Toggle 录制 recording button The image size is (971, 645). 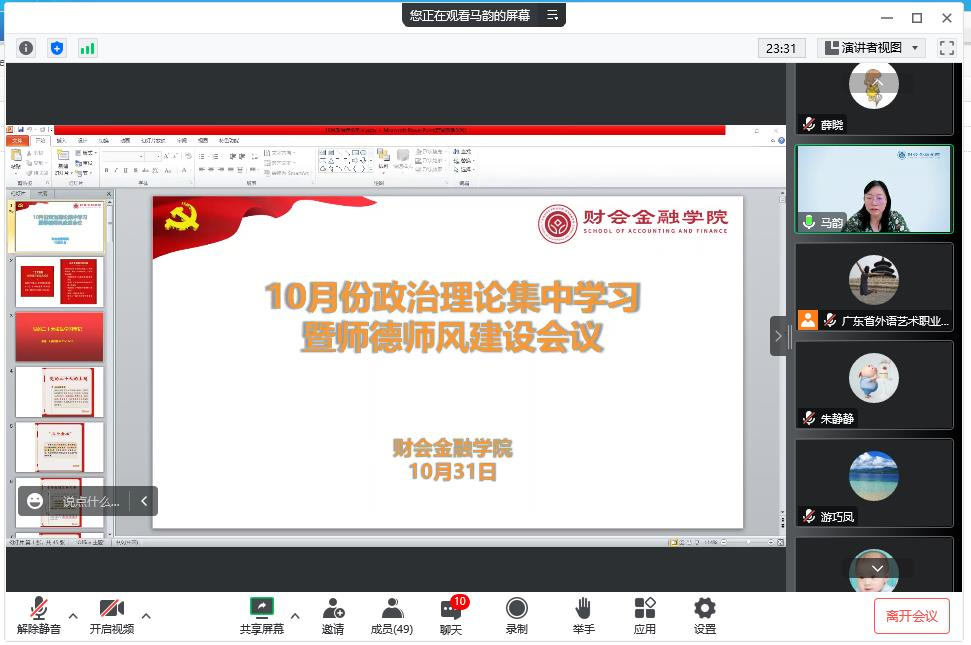click(x=516, y=615)
